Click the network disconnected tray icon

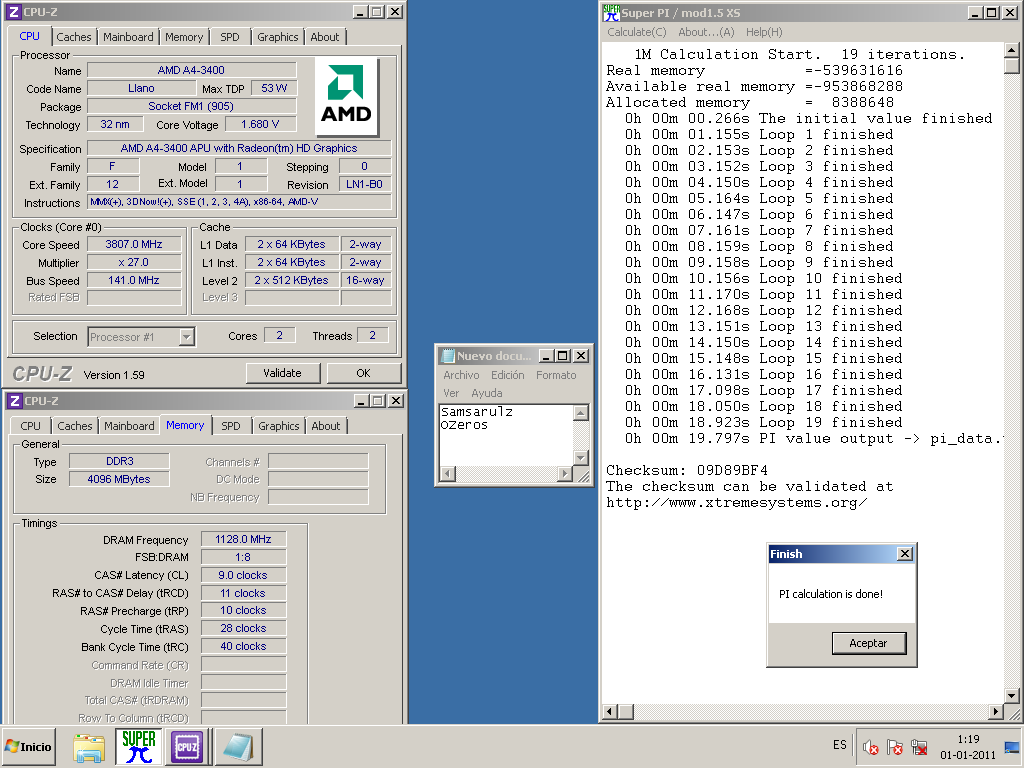(919, 746)
